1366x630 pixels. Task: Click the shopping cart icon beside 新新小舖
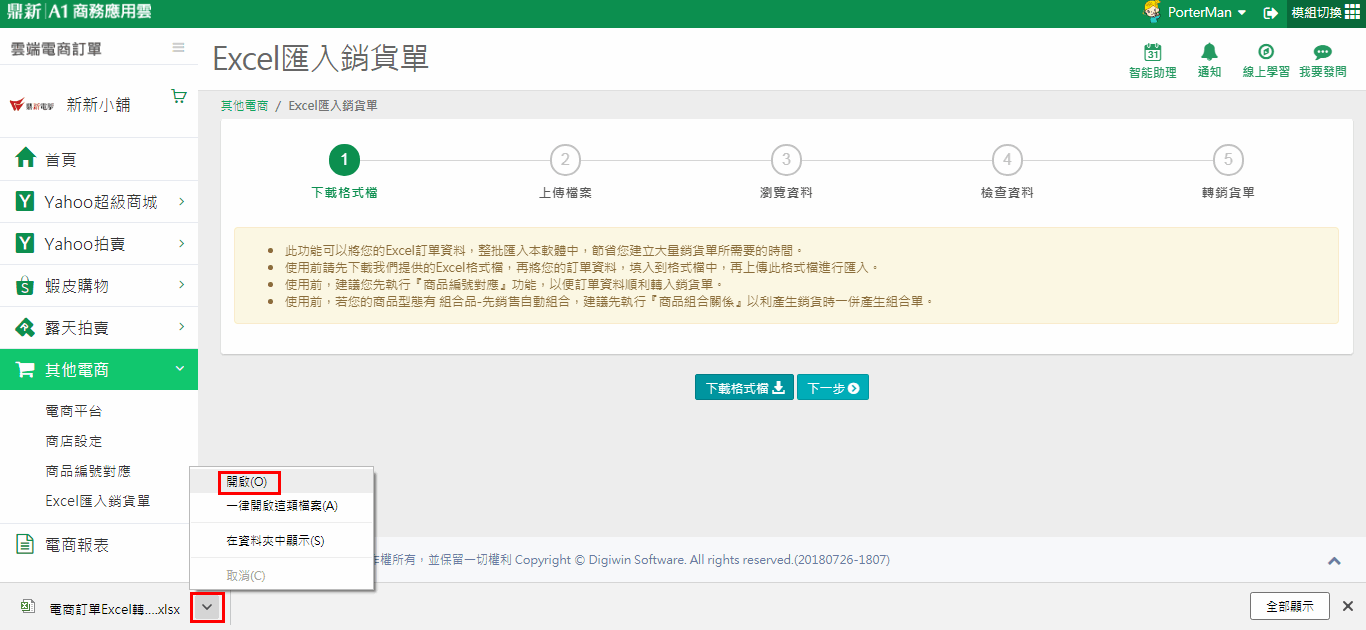click(179, 97)
